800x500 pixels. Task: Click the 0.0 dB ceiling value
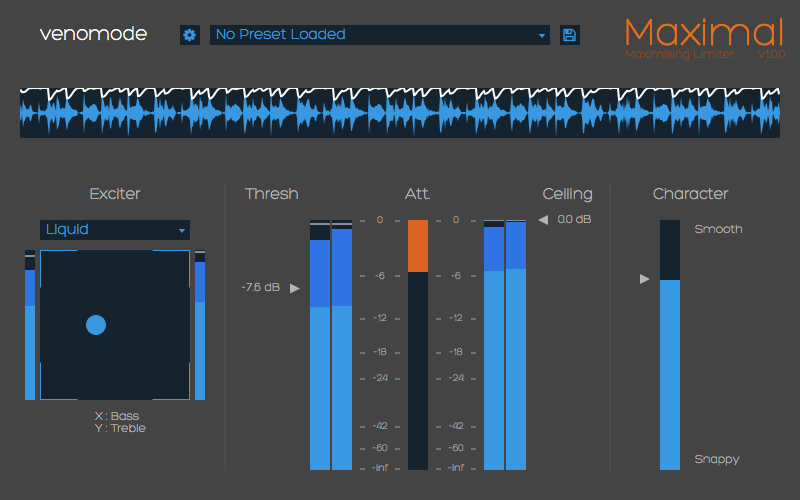tap(574, 219)
